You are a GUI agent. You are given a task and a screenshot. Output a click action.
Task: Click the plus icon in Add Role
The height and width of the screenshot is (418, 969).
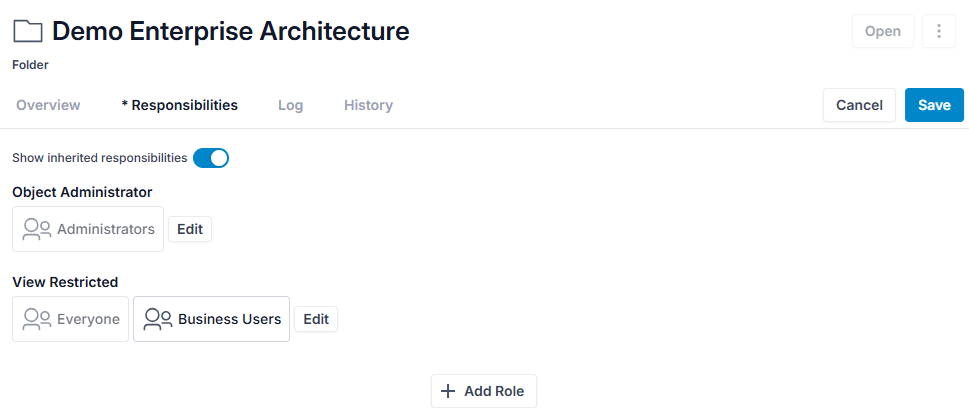click(447, 391)
